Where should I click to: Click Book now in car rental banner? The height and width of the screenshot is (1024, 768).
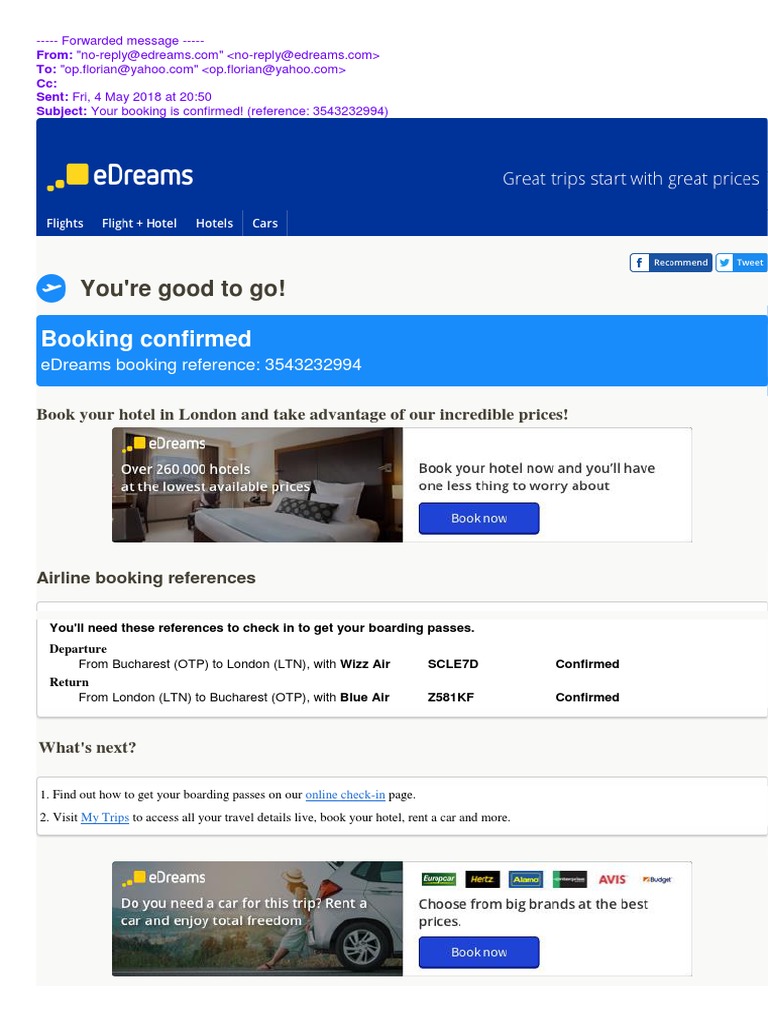[479, 952]
